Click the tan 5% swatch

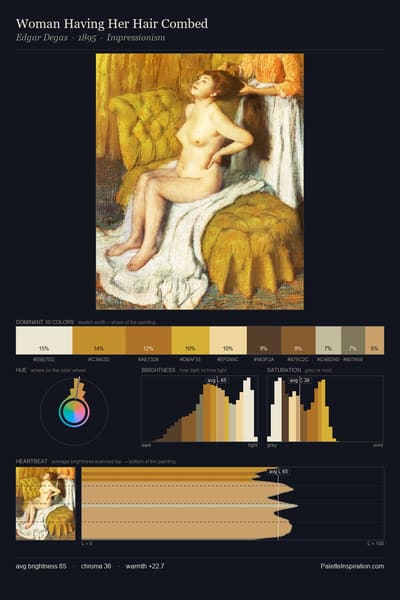pos(374,340)
